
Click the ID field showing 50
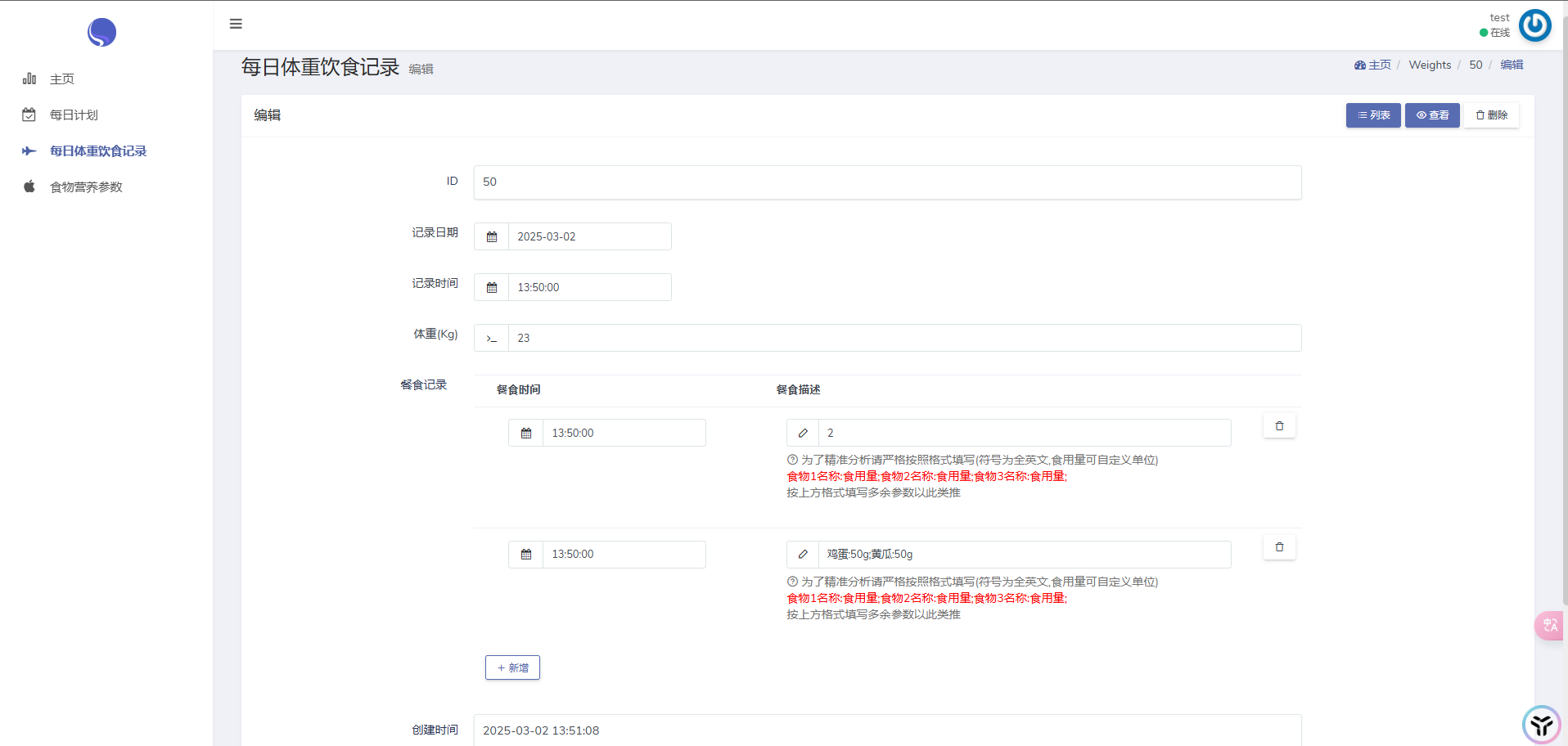tap(887, 182)
